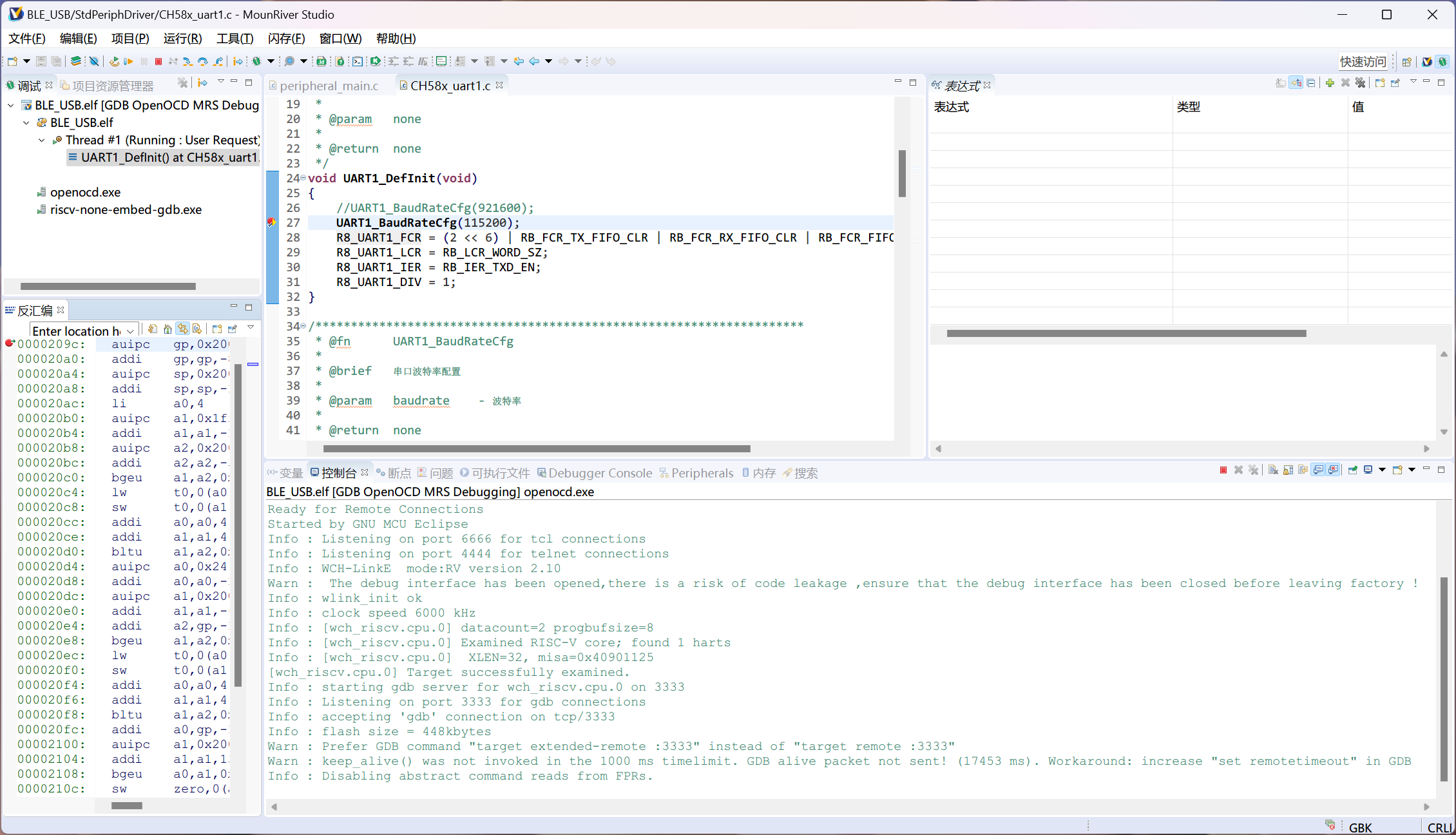Toggle Link with Active Debug Context in disassembly
1456x835 pixels.
coord(183,329)
